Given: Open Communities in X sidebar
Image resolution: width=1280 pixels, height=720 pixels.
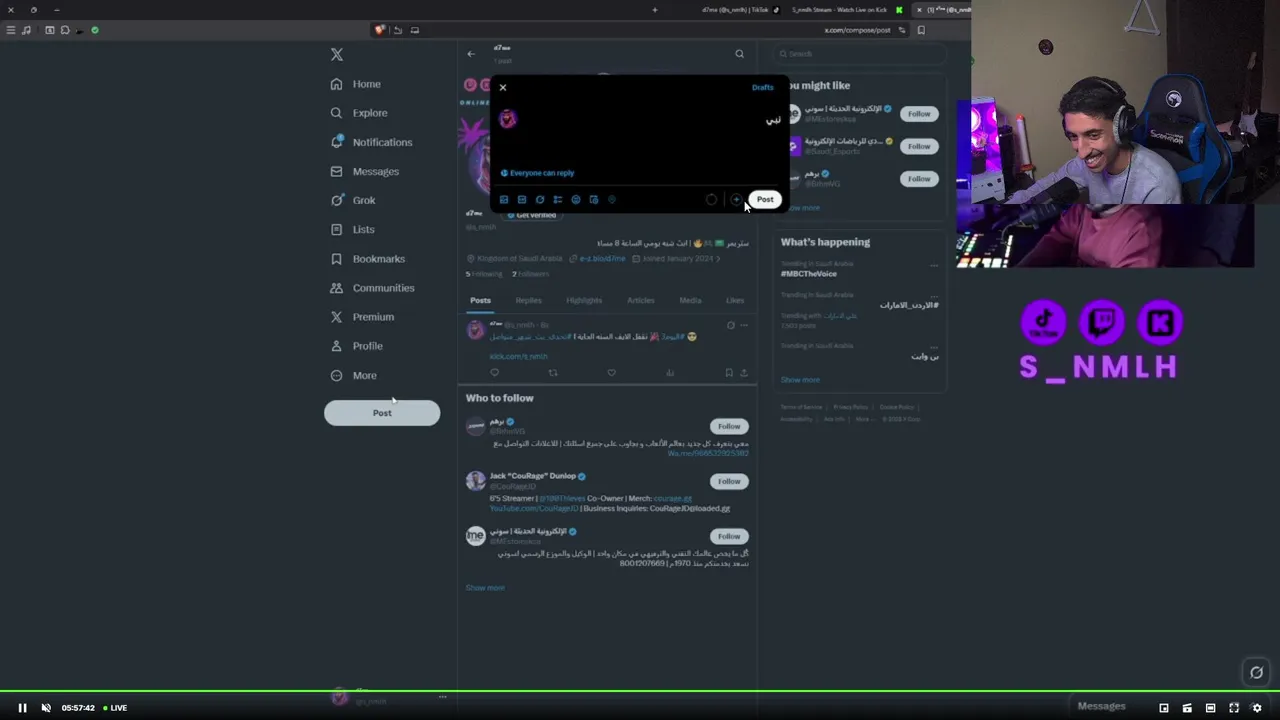Looking at the screenshot, I should click(x=372, y=287).
